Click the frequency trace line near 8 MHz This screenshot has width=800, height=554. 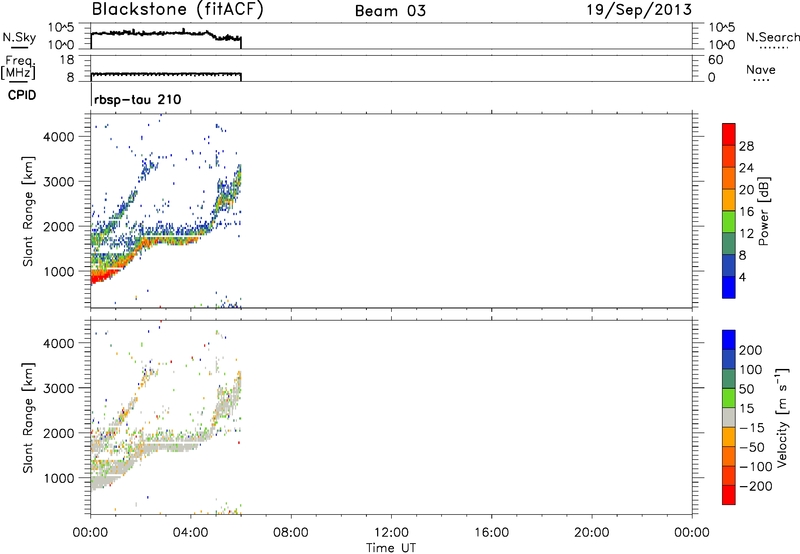(x=166, y=74)
